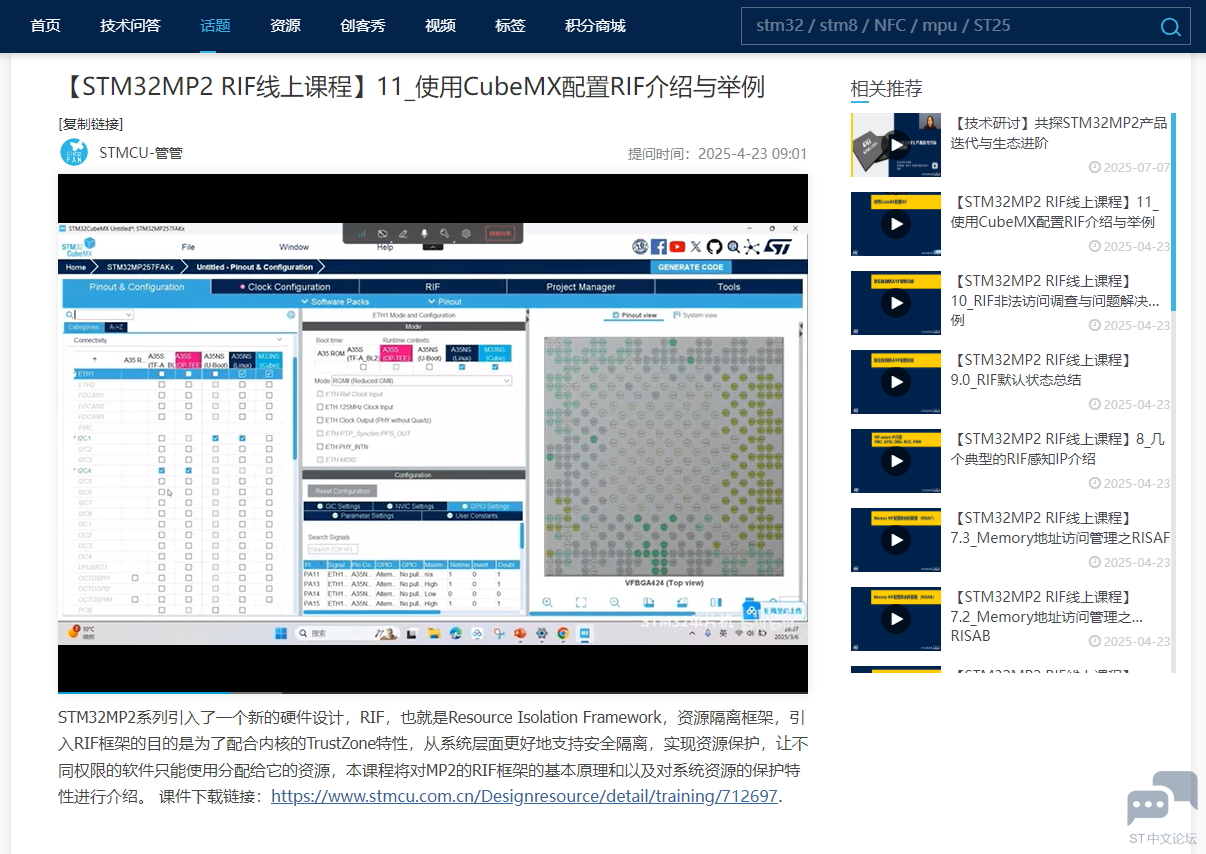Image resolution: width=1206 pixels, height=854 pixels.
Task: Select the zoom-out icon in the pinout toolbar
Action: 614,602
